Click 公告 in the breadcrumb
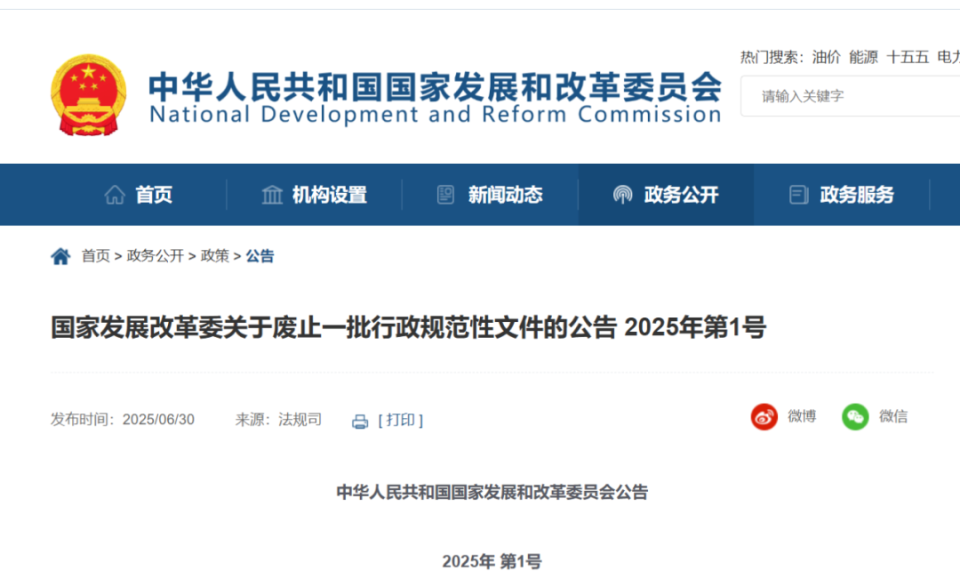Viewport: 960px width, 587px height. pos(260,256)
